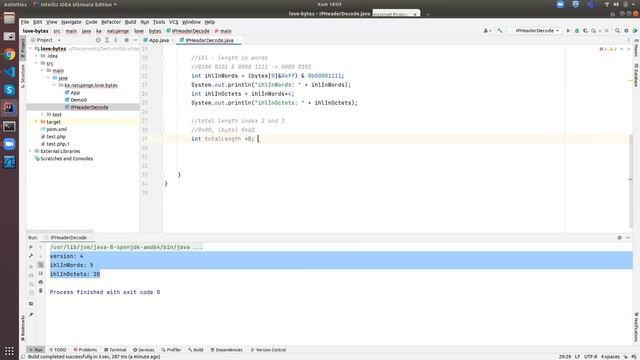
Task: Open the Navigate menu
Action: (71, 22)
